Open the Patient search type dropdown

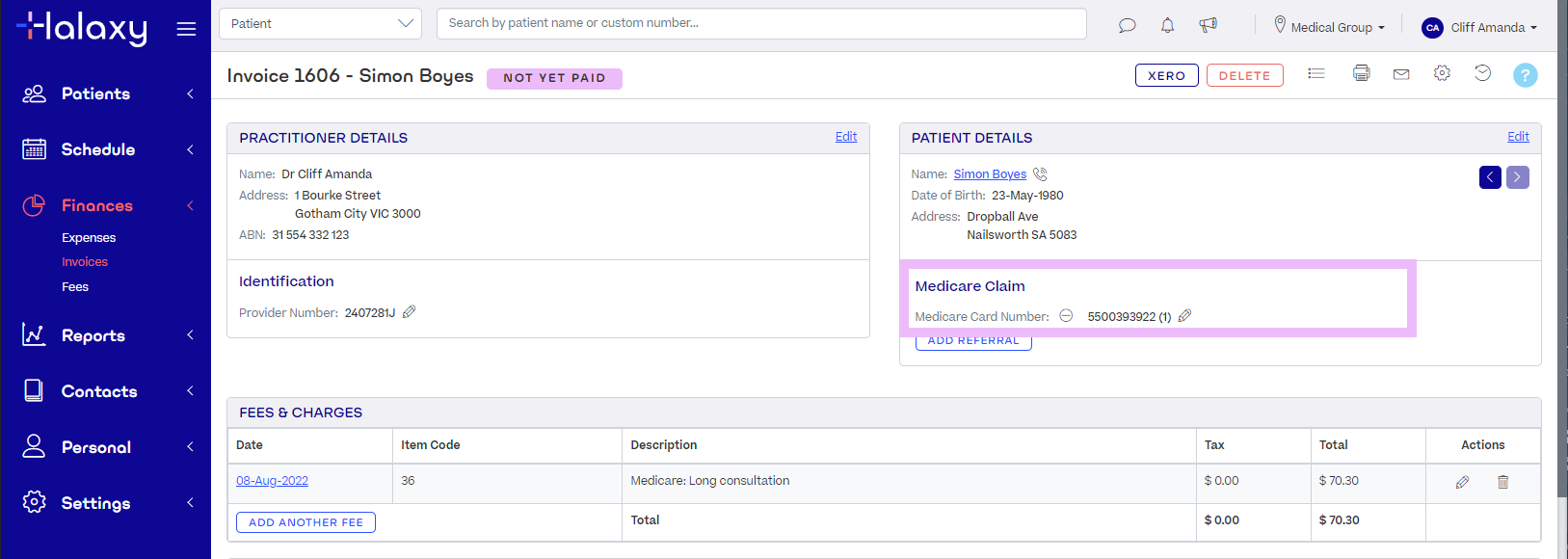[320, 24]
